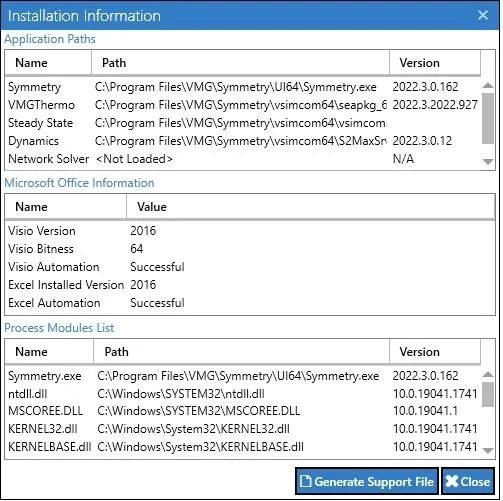Click Application Paths Path column header
The height and width of the screenshot is (501, 503).
pos(240,63)
